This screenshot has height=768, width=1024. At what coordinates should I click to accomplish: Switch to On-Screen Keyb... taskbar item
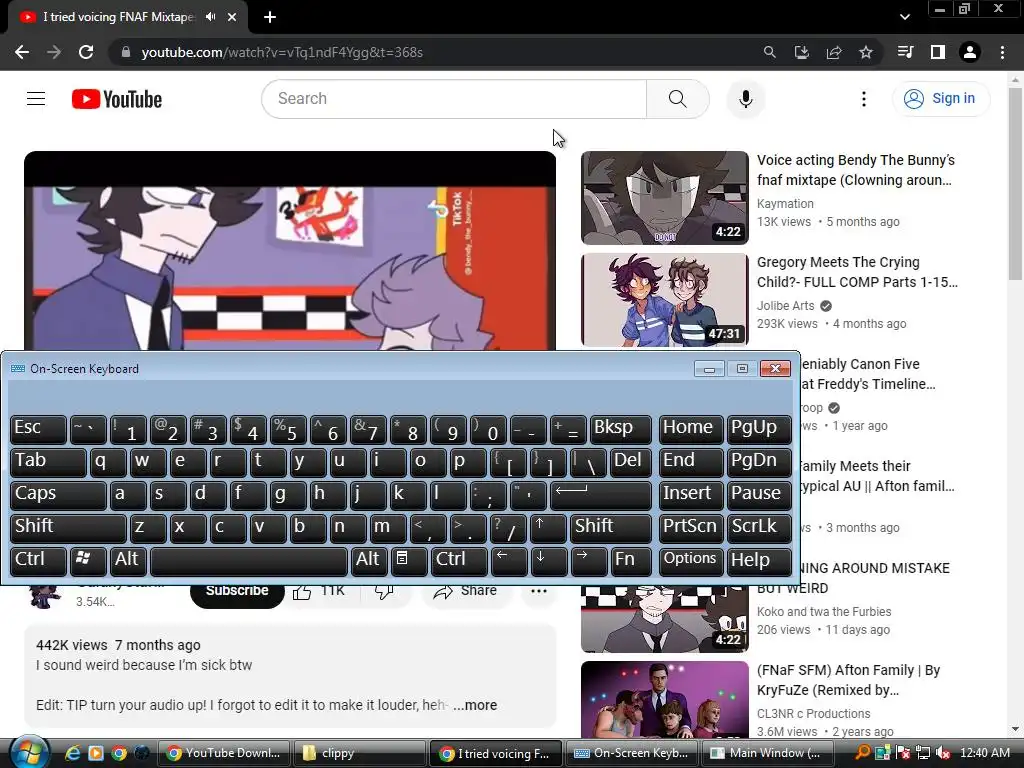tap(631, 753)
